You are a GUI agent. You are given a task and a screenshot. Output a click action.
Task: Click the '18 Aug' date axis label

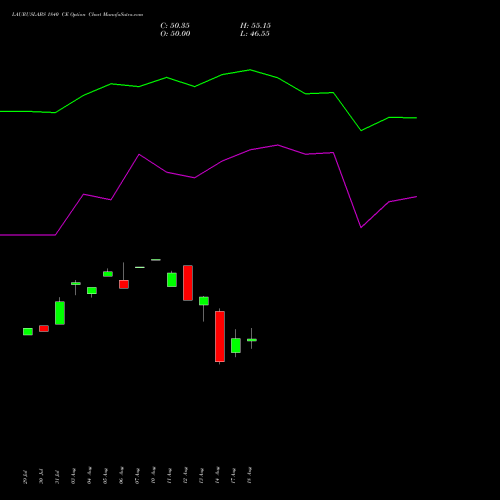click(249, 476)
